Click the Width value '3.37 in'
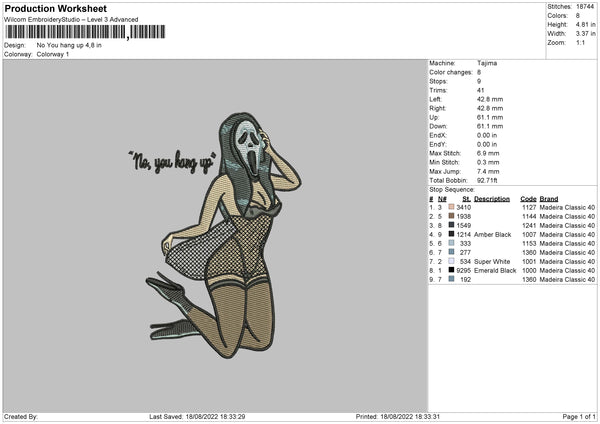This screenshot has height=424, width=600. click(585, 34)
